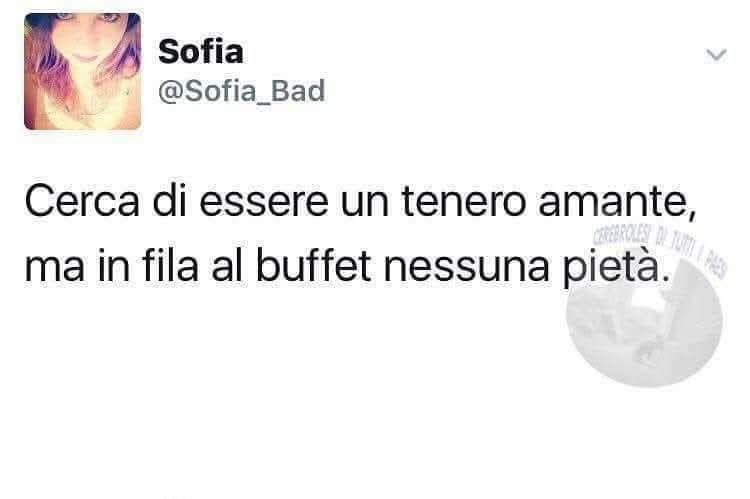Click the word 'essere' in tweet text
The image size is (750, 499).
pyautogui.click(x=264, y=202)
